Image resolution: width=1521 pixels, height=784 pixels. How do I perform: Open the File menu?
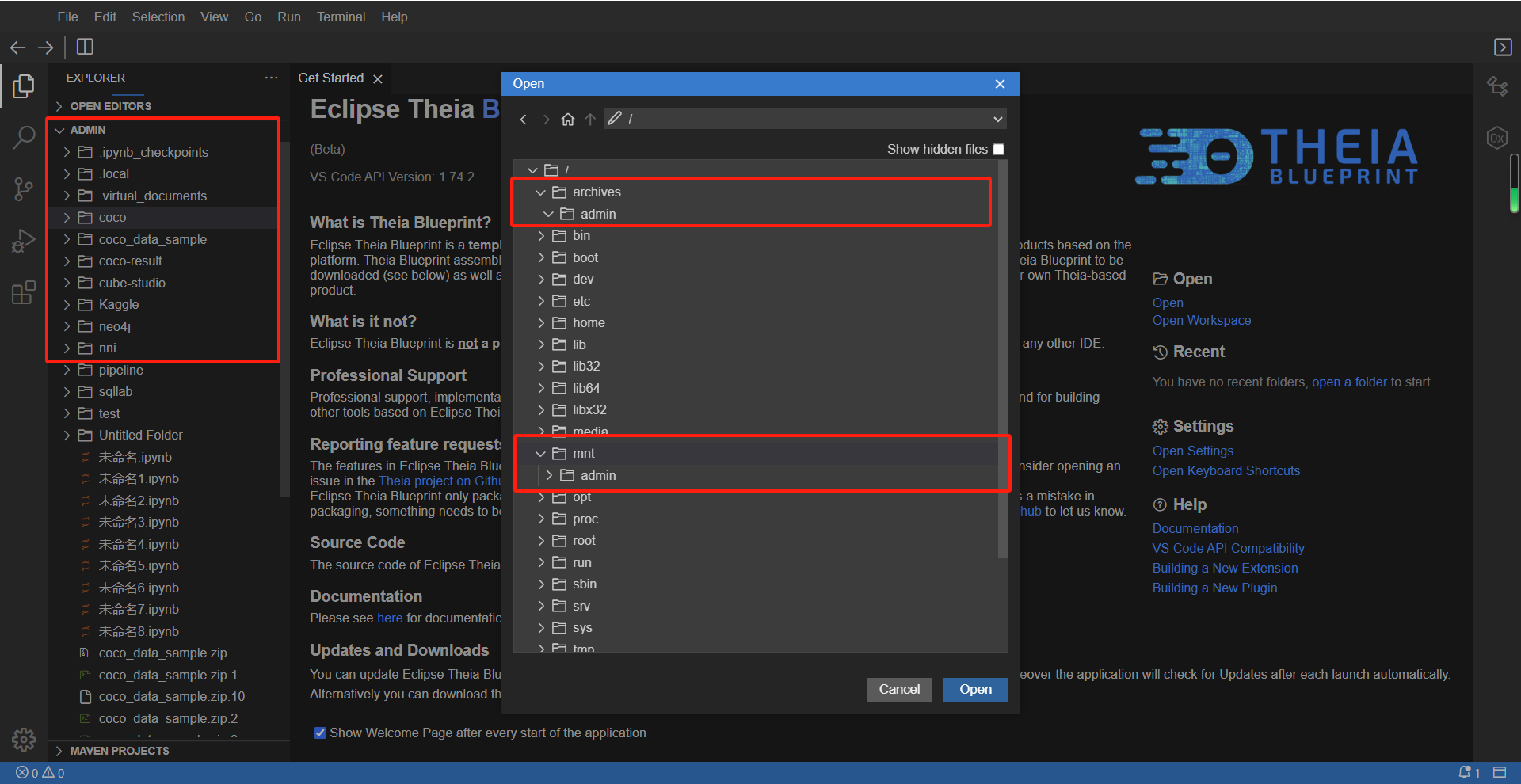67,17
